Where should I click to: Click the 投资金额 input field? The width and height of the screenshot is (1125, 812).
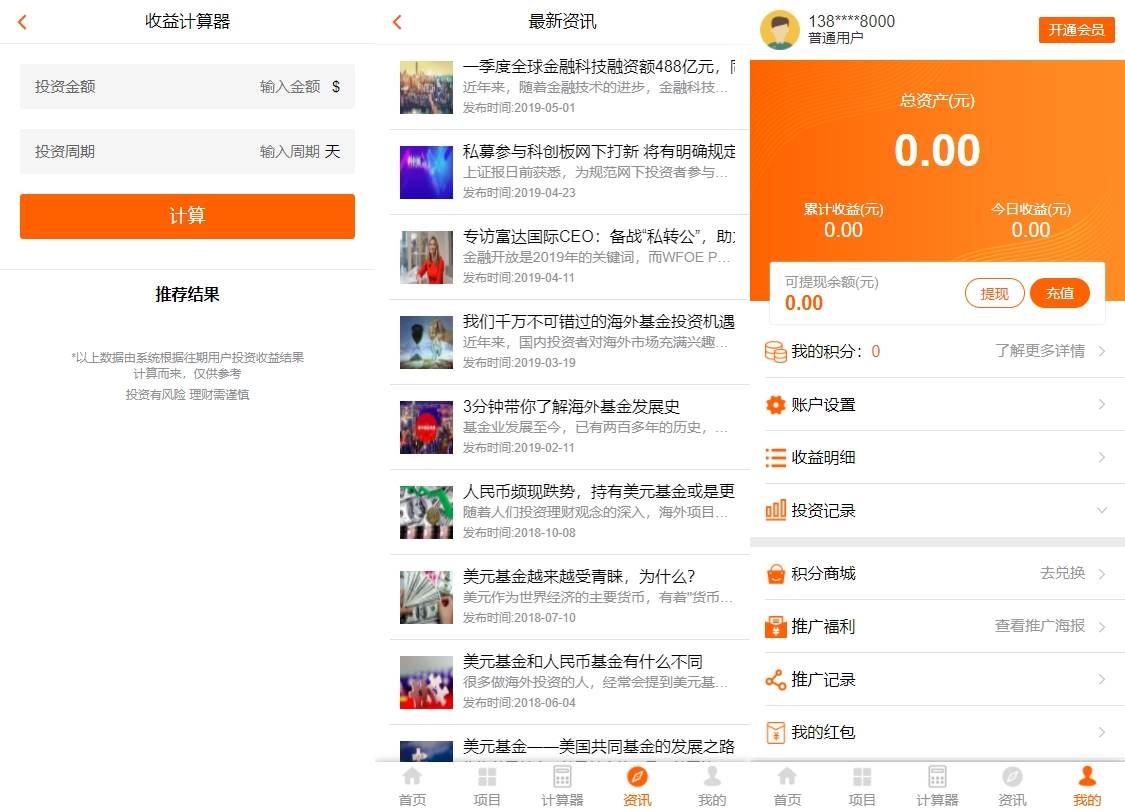pyautogui.click(x=187, y=87)
